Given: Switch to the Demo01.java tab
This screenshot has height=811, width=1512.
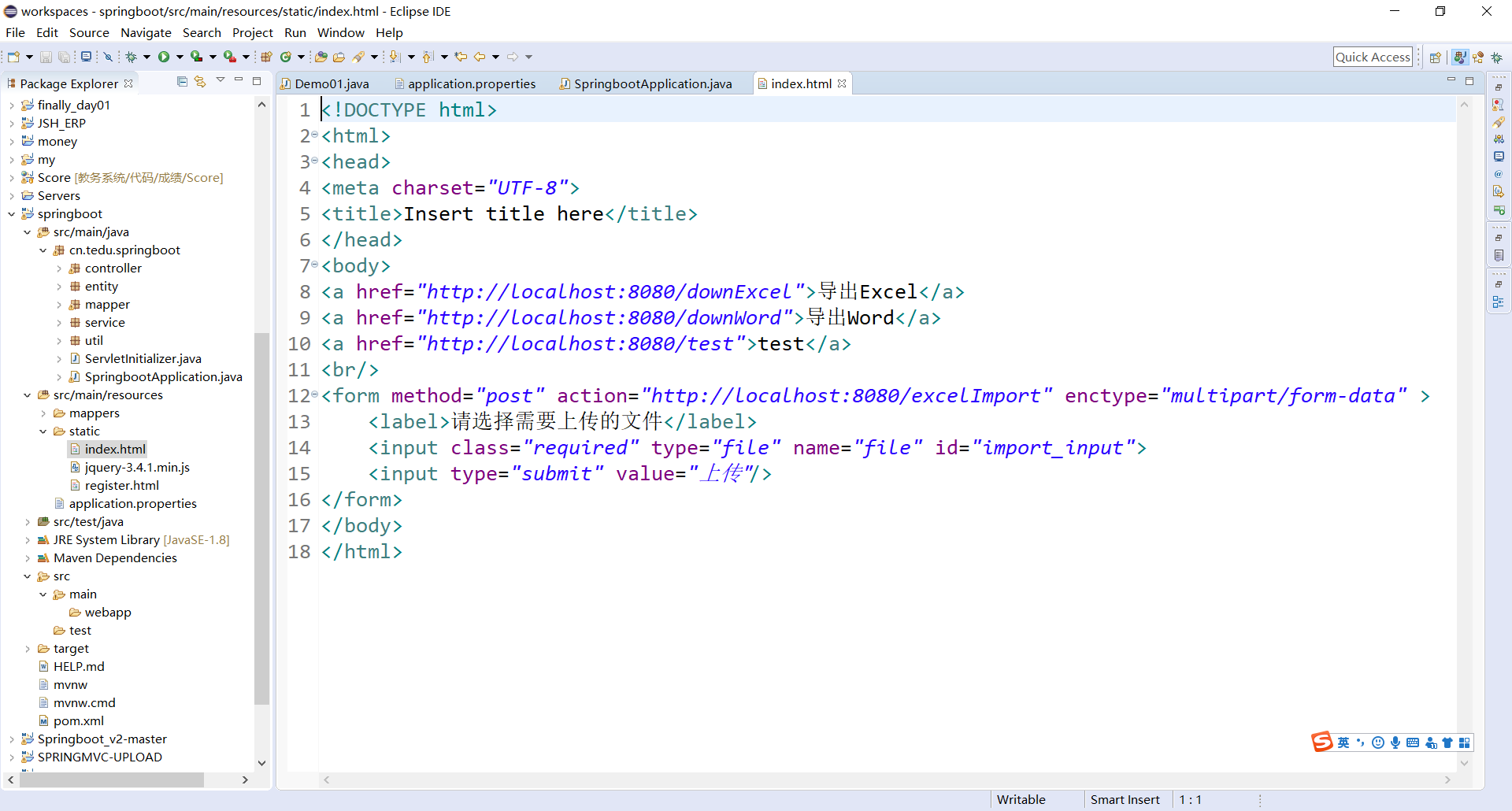Looking at the screenshot, I should [x=325, y=83].
